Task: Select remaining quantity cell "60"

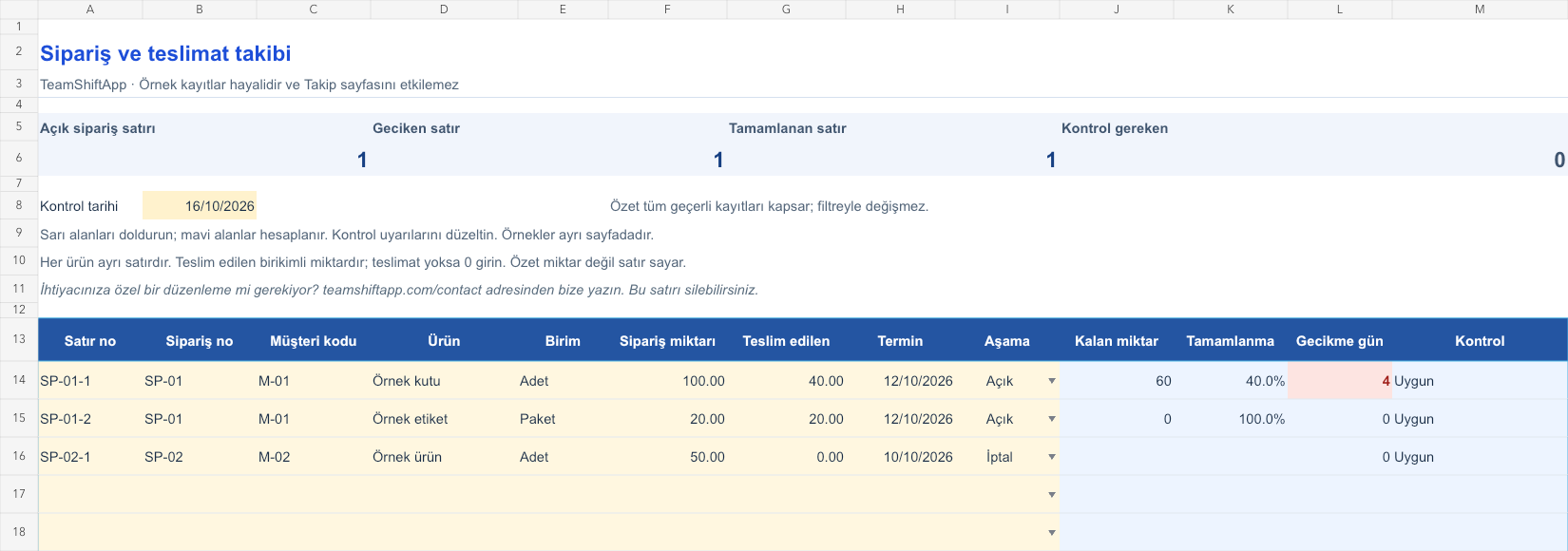Action: [x=1117, y=381]
